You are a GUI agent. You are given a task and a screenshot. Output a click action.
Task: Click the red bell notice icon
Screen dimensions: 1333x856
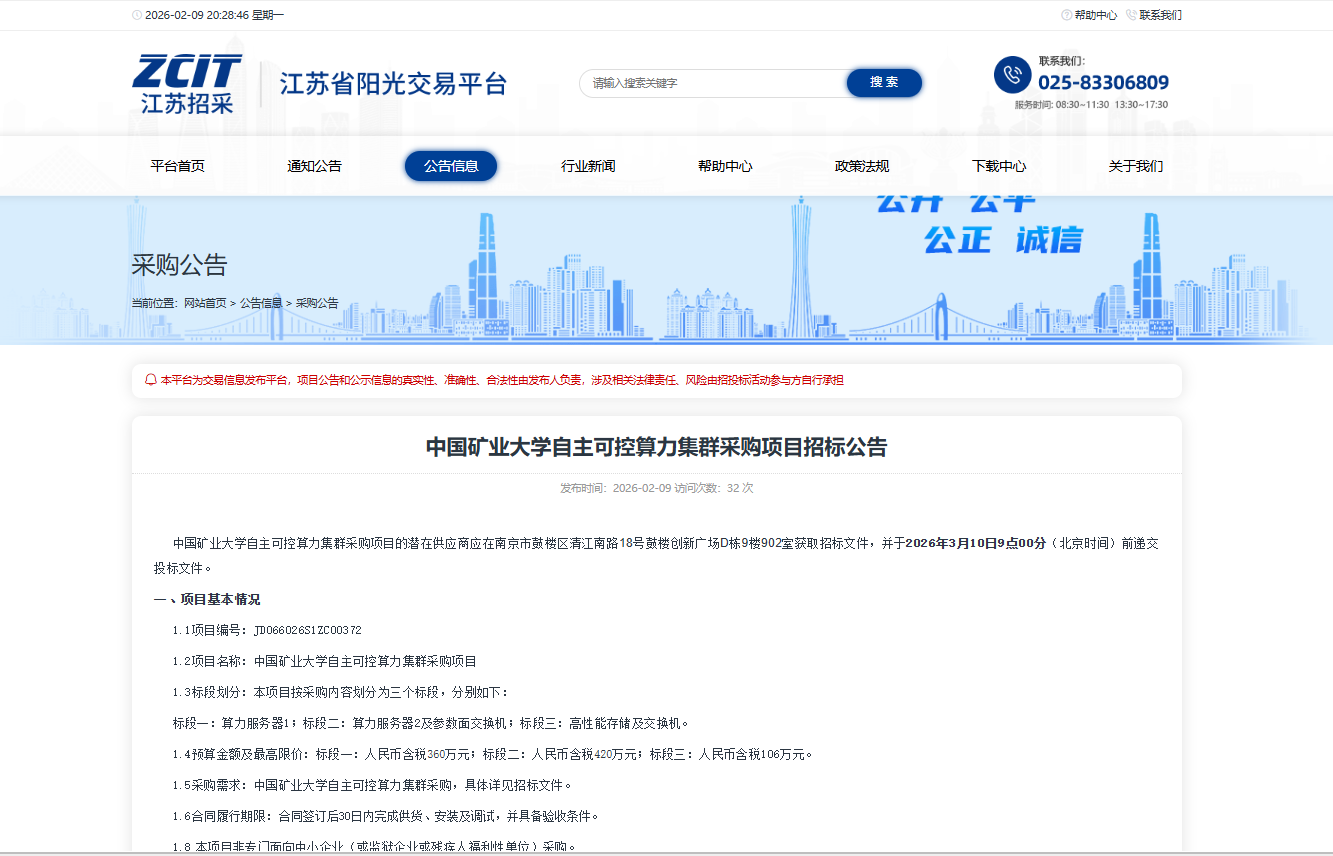coord(150,380)
